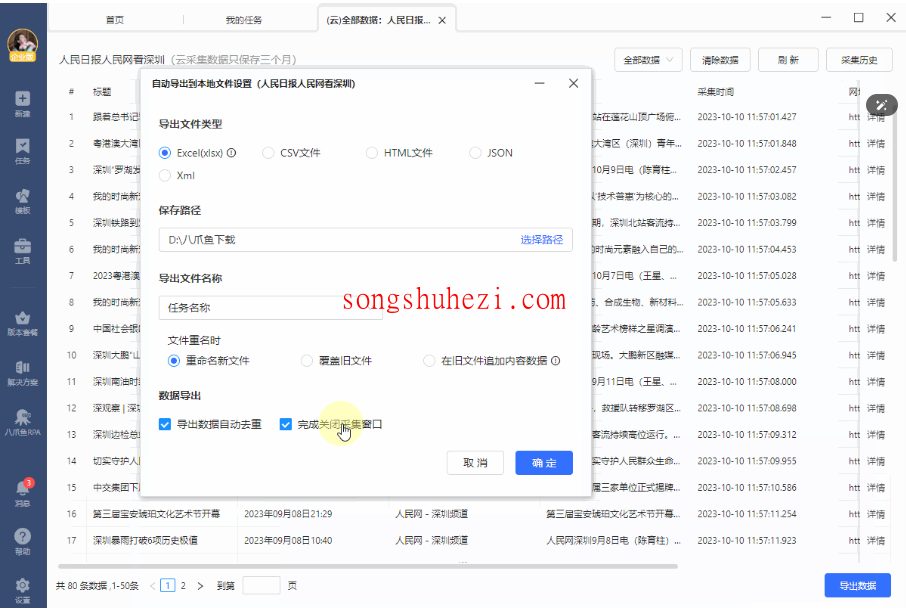Select Xml export file type
This screenshot has width=906, height=614.
coord(165,176)
